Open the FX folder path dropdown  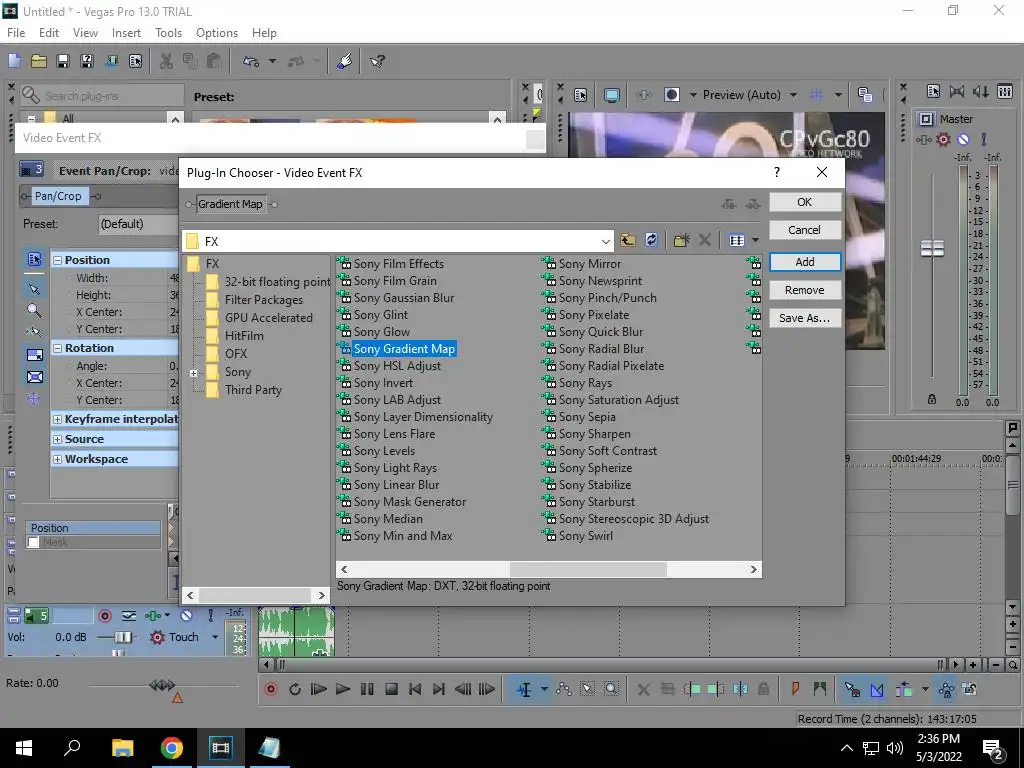pyautogui.click(x=605, y=241)
